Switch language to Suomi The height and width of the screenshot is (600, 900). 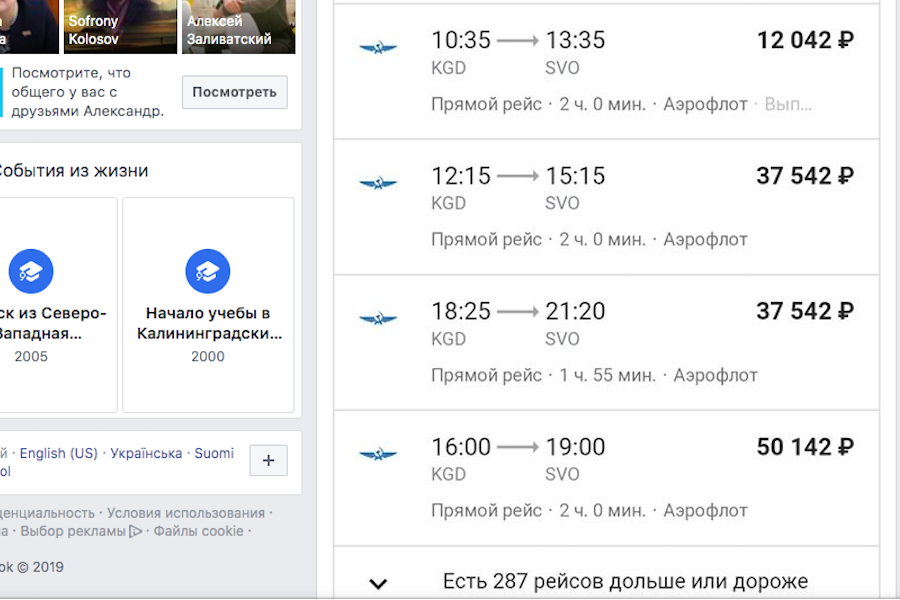click(x=214, y=453)
